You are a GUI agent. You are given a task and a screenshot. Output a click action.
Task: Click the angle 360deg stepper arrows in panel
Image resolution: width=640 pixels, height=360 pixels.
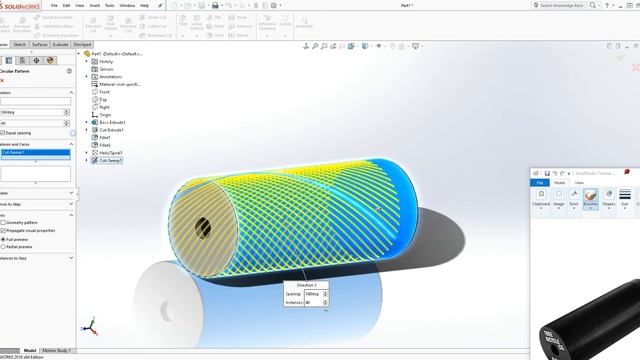tap(67, 112)
